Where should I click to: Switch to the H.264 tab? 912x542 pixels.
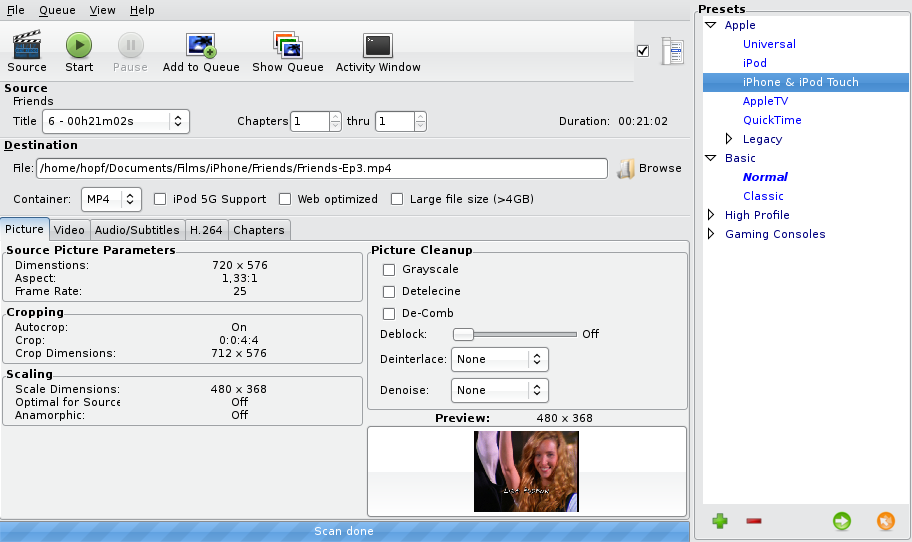click(206, 230)
